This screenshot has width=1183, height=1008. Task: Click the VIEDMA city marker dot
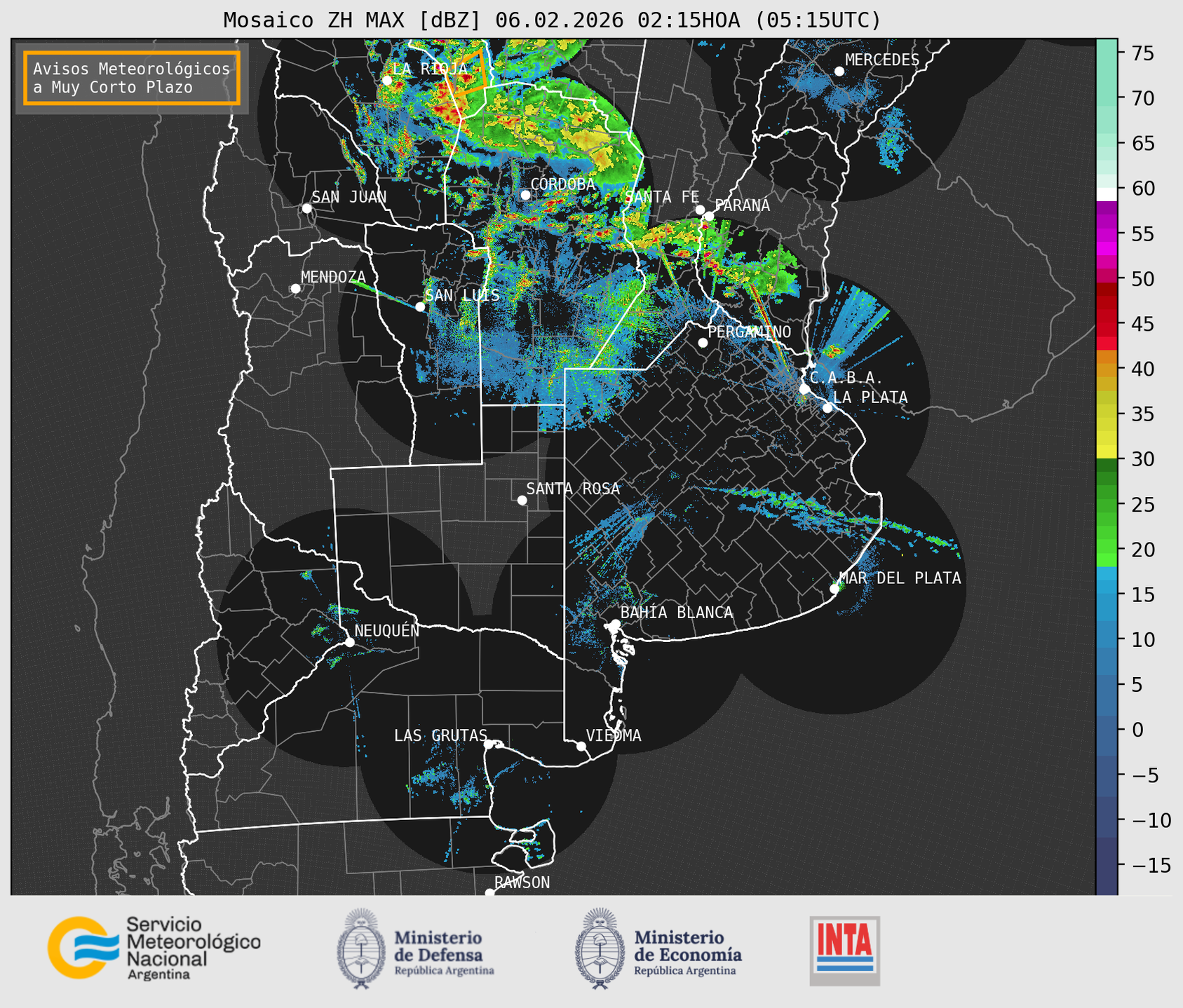point(581,746)
